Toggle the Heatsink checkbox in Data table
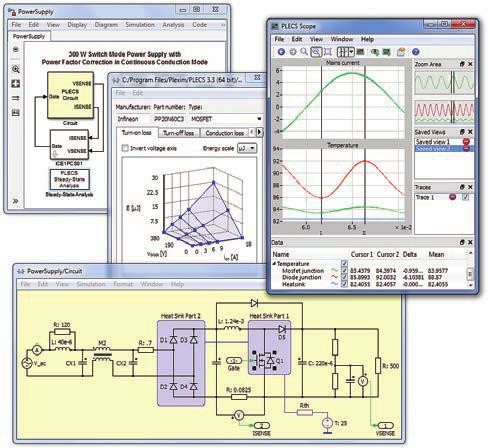The width and height of the screenshot is (488, 448). pos(344,284)
